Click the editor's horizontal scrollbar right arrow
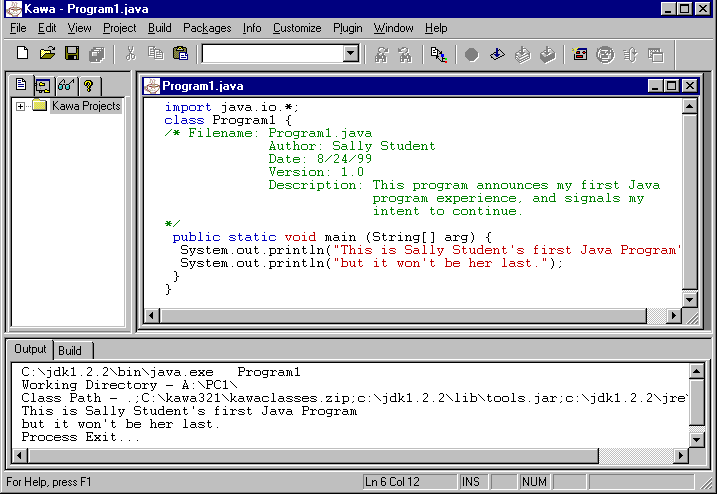The height and width of the screenshot is (494, 717). (x=674, y=316)
